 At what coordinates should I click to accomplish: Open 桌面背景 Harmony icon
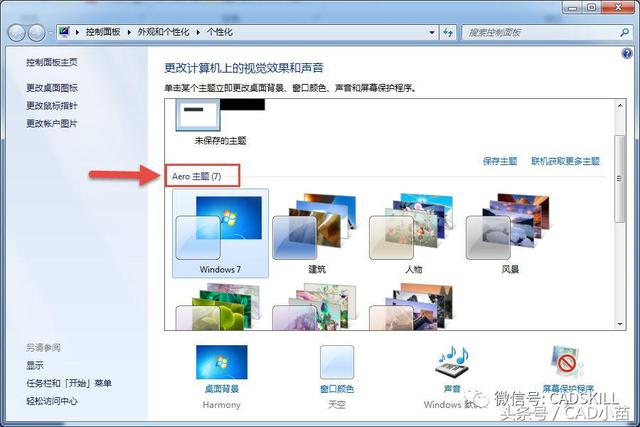(x=222, y=362)
